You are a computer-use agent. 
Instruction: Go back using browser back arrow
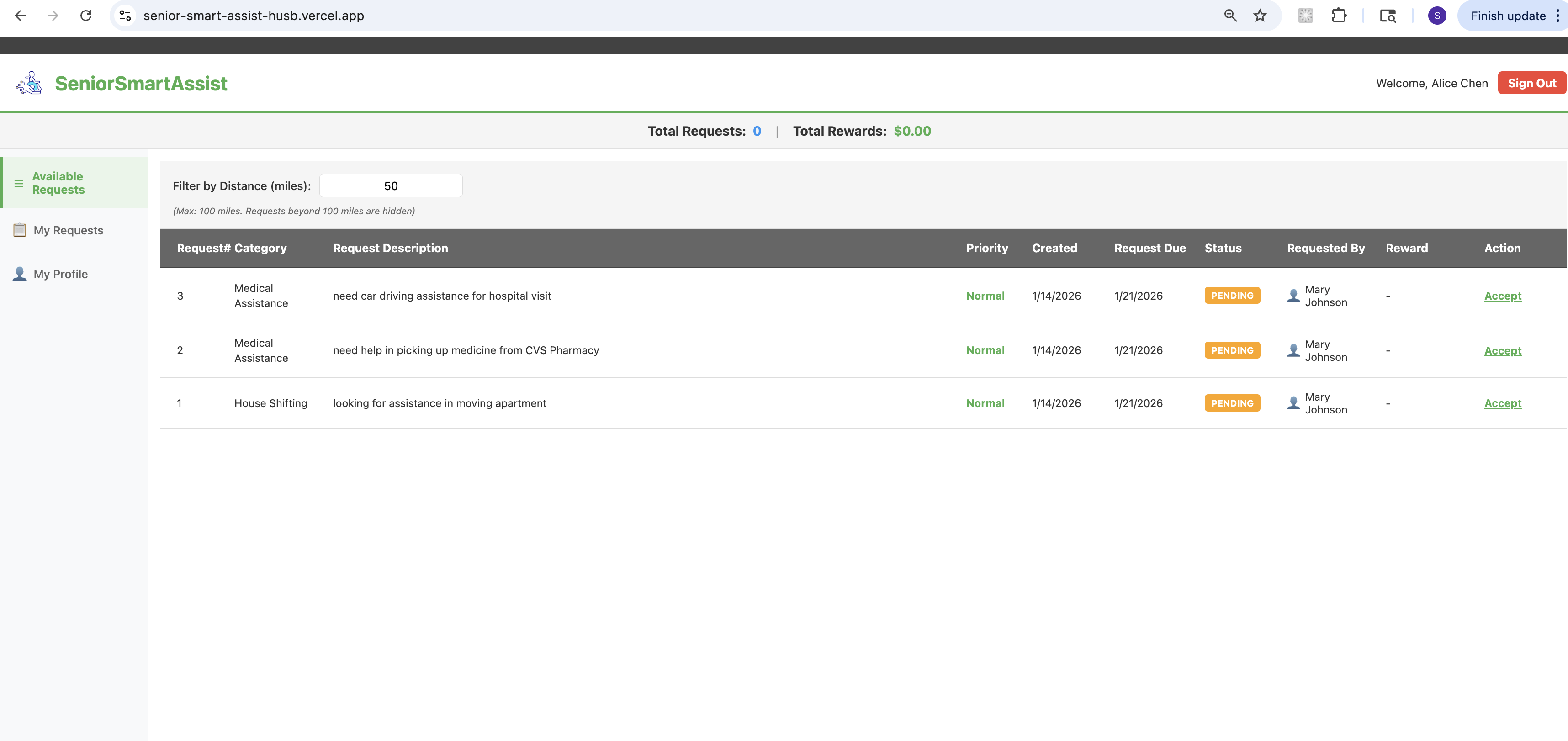(x=20, y=16)
